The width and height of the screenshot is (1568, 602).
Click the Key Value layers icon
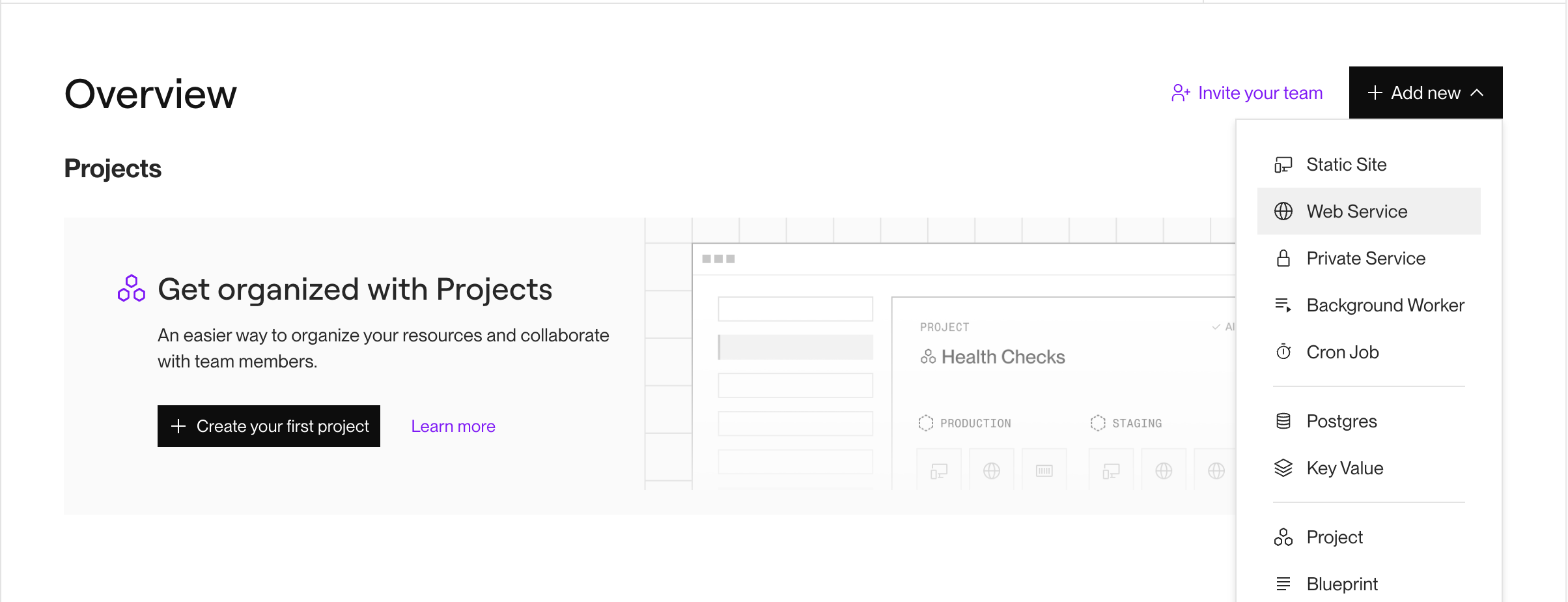pos(1283,468)
